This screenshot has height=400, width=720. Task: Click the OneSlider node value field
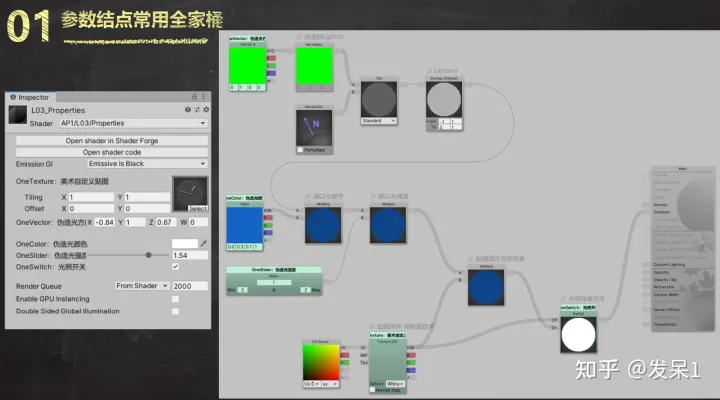[x=274, y=282]
